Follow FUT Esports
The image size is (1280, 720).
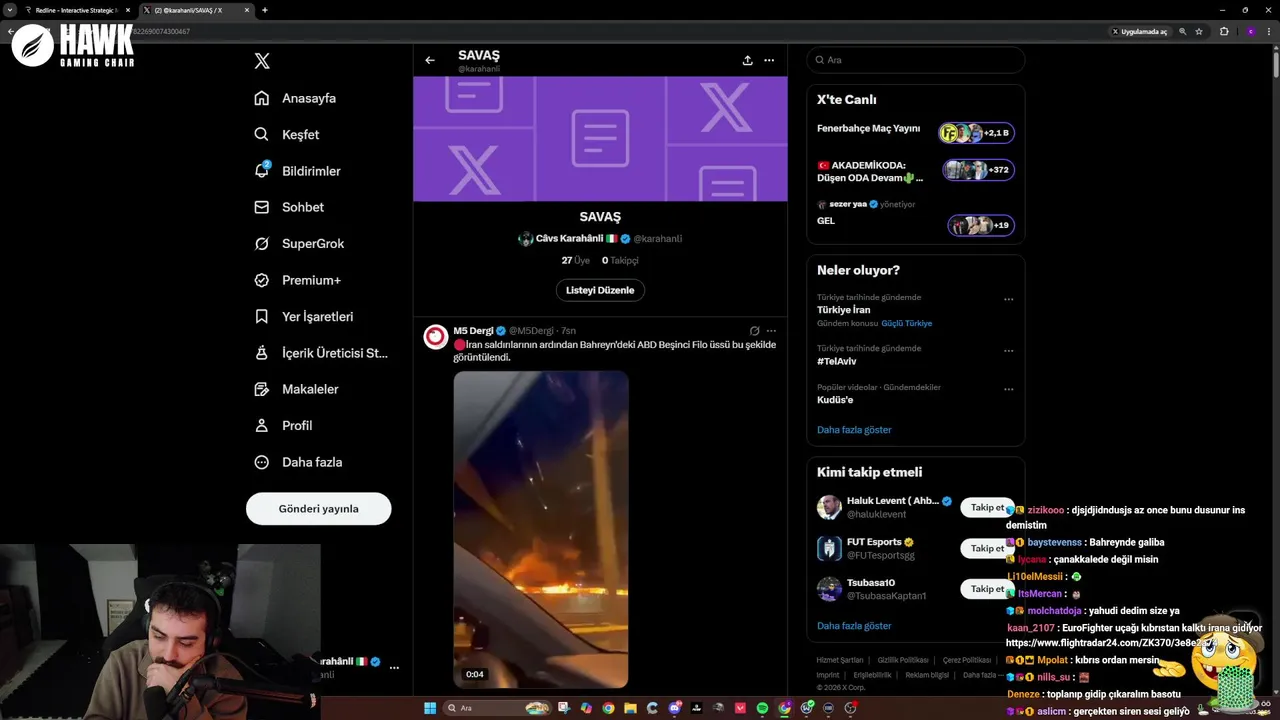[987, 548]
